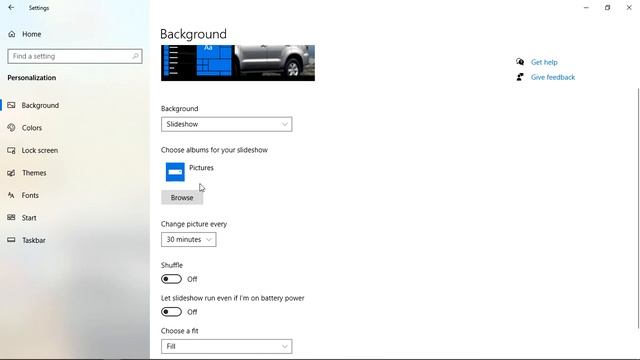Select the Pictures album label

pos(201,168)
